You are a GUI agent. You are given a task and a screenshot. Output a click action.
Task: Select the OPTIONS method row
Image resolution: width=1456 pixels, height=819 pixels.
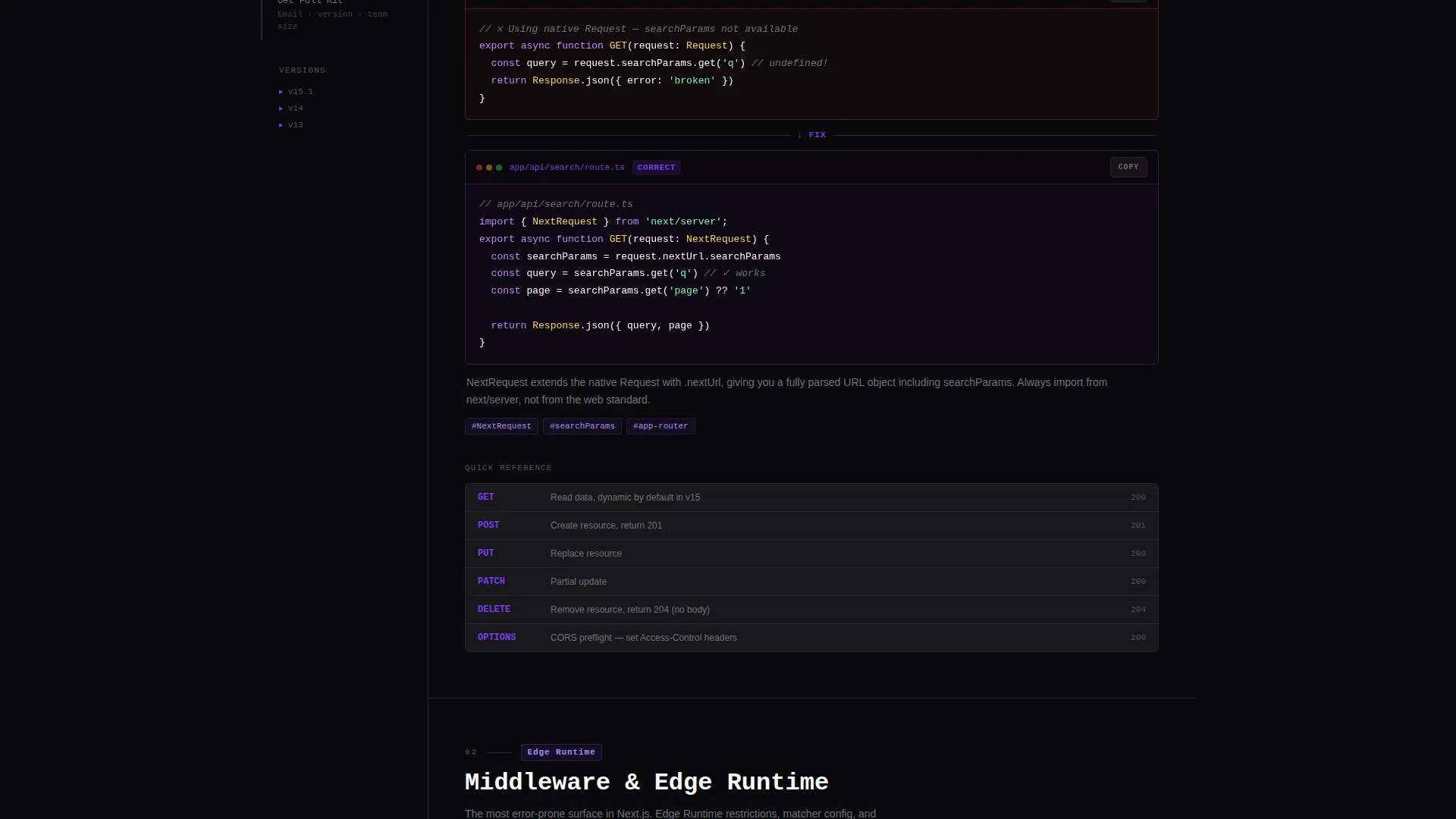[811, 638]
